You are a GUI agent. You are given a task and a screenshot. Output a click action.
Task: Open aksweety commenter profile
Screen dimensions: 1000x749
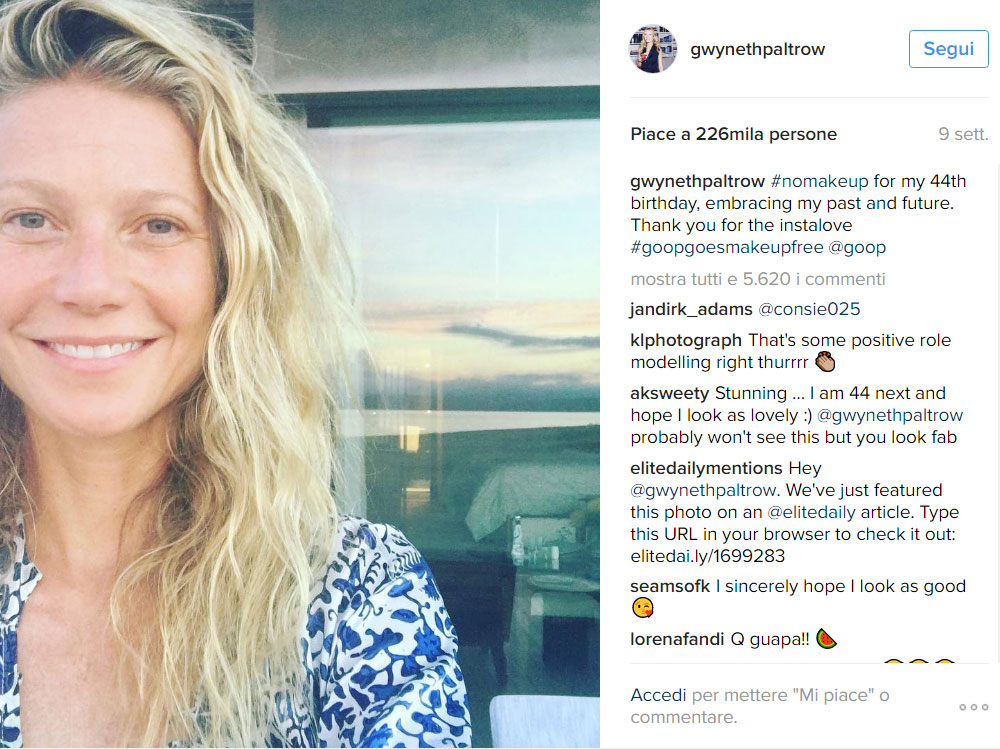670,393
